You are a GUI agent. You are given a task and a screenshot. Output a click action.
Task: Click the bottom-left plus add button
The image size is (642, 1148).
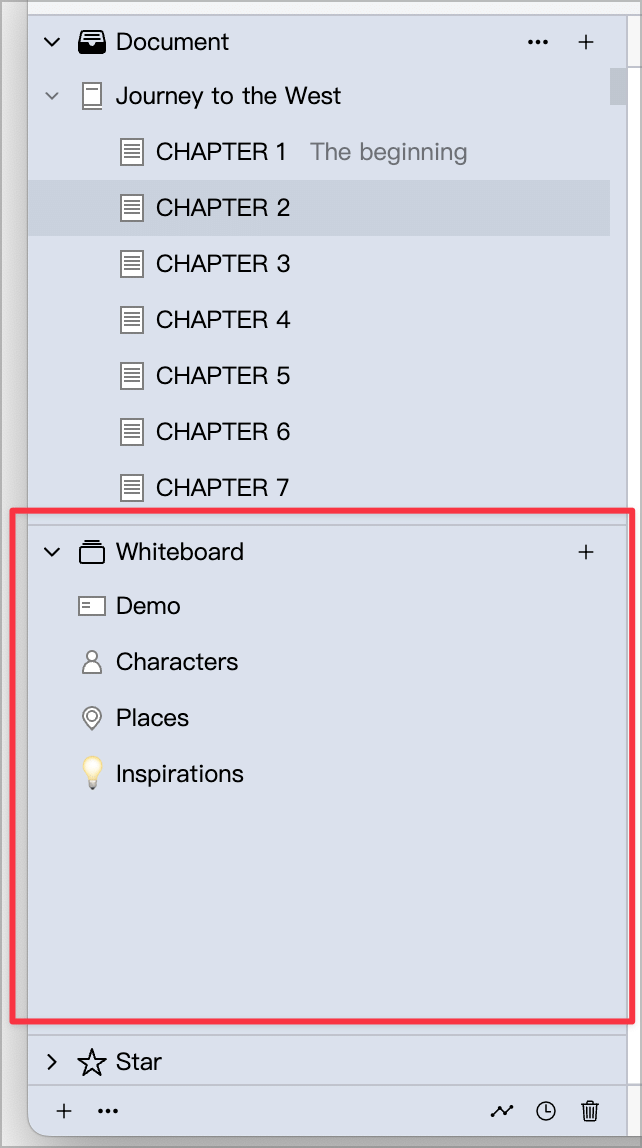click(x=64, y=1111)
